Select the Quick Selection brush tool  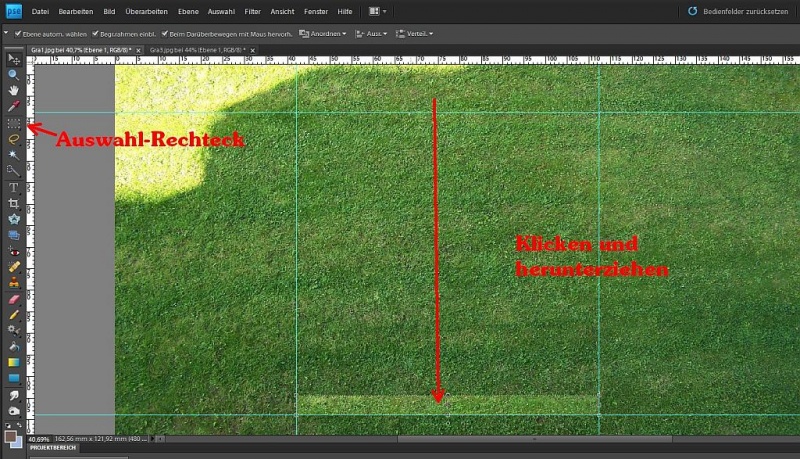point(14,171)
